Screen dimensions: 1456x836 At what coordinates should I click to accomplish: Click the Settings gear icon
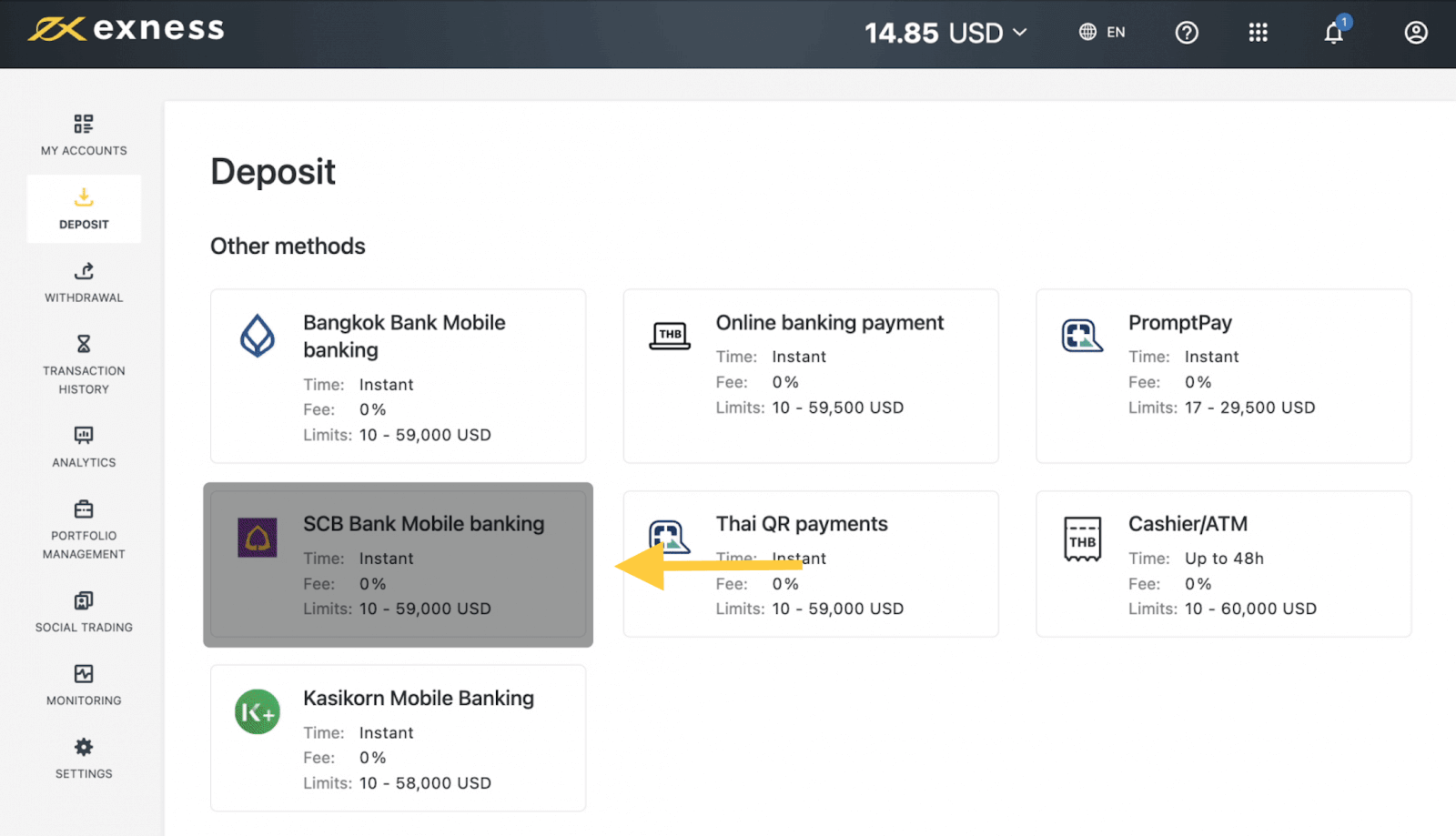(x=84, y=747)
